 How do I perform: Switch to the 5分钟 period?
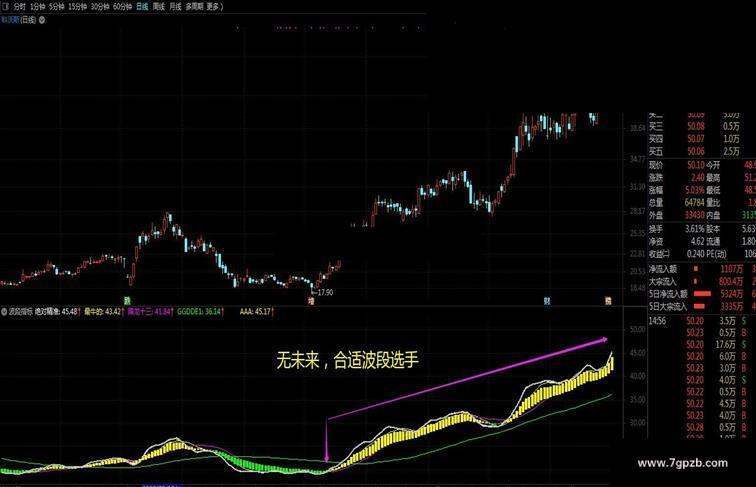(x=57, y=7)
